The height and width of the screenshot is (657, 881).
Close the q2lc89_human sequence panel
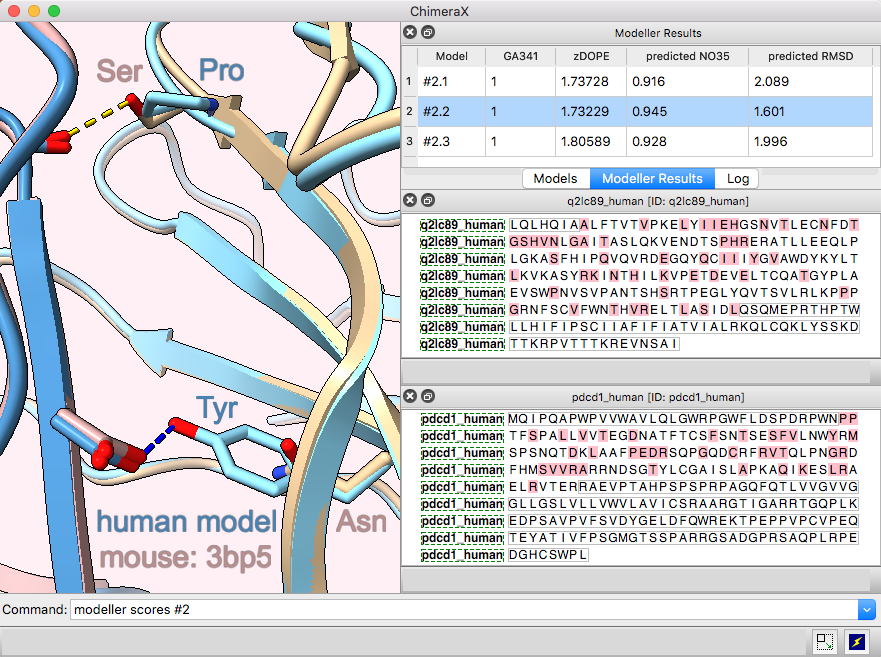tap(410, 201)
